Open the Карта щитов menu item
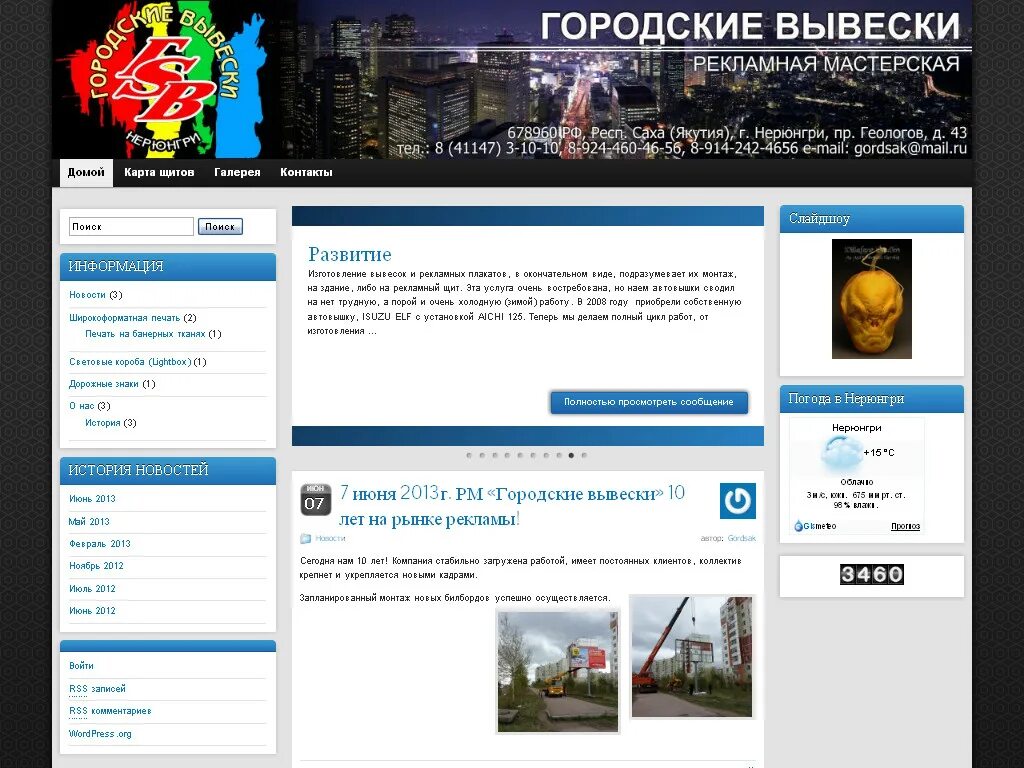 click(158, 172)
